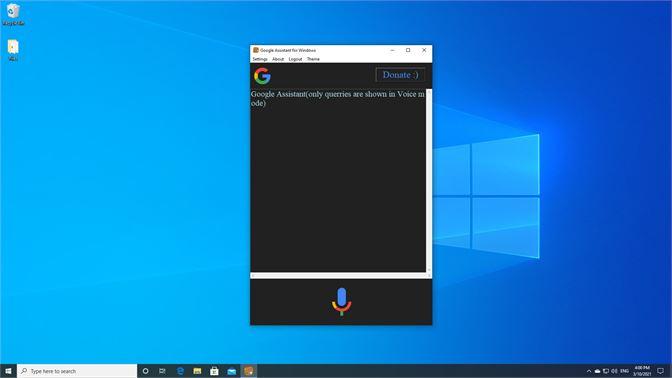Open the Action Center notifications icon
The width and height of the screenshot is (672, 378).
click(x=661, y=371)
